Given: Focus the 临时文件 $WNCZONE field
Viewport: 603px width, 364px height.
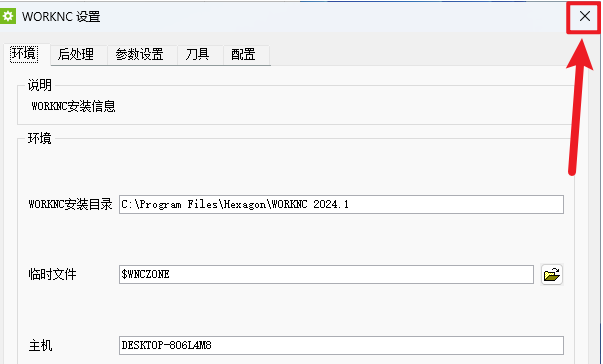Looking at the screenshot, I should 326,274.
